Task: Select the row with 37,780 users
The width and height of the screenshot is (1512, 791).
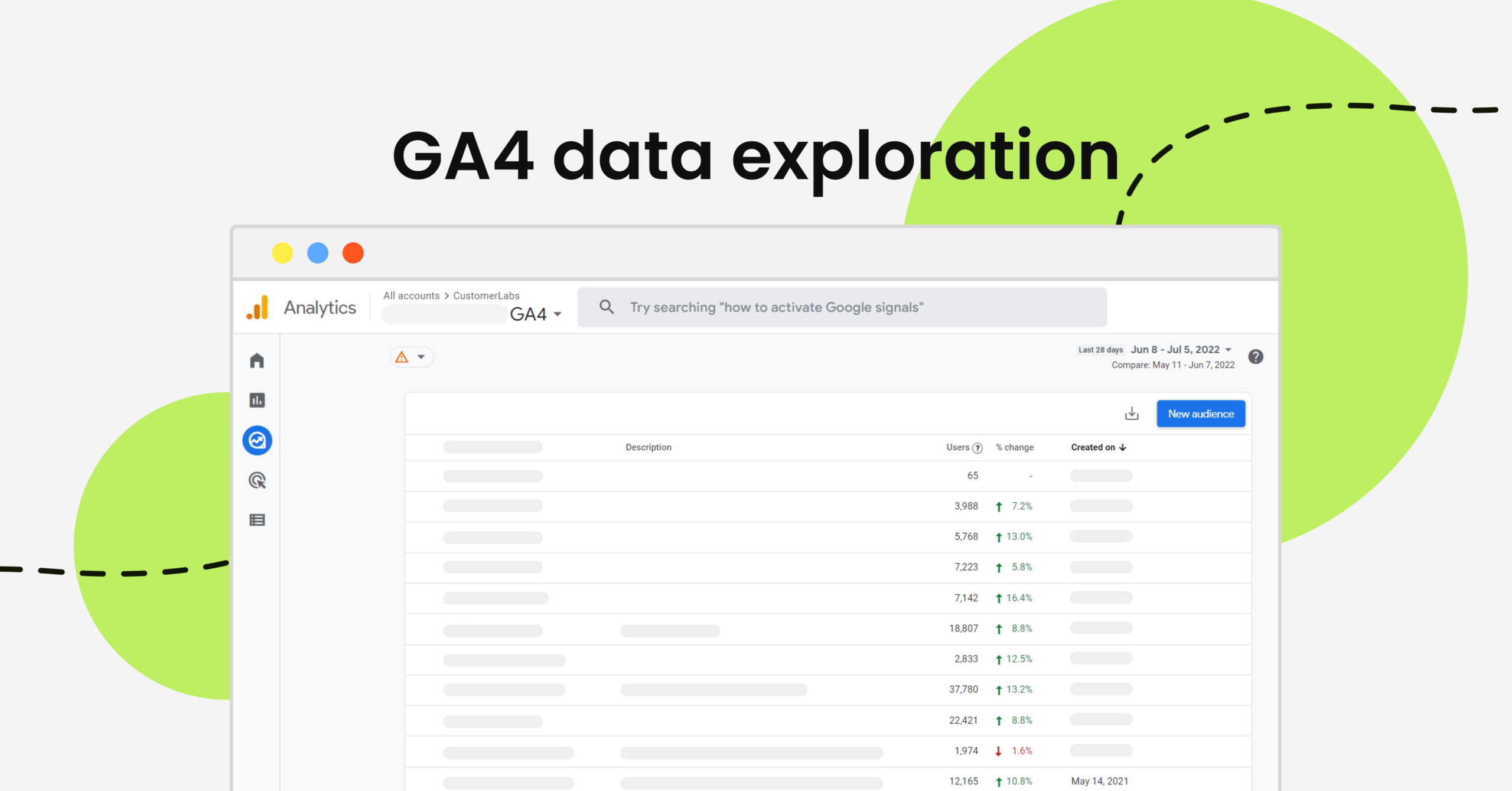Action: pos(828,690)
